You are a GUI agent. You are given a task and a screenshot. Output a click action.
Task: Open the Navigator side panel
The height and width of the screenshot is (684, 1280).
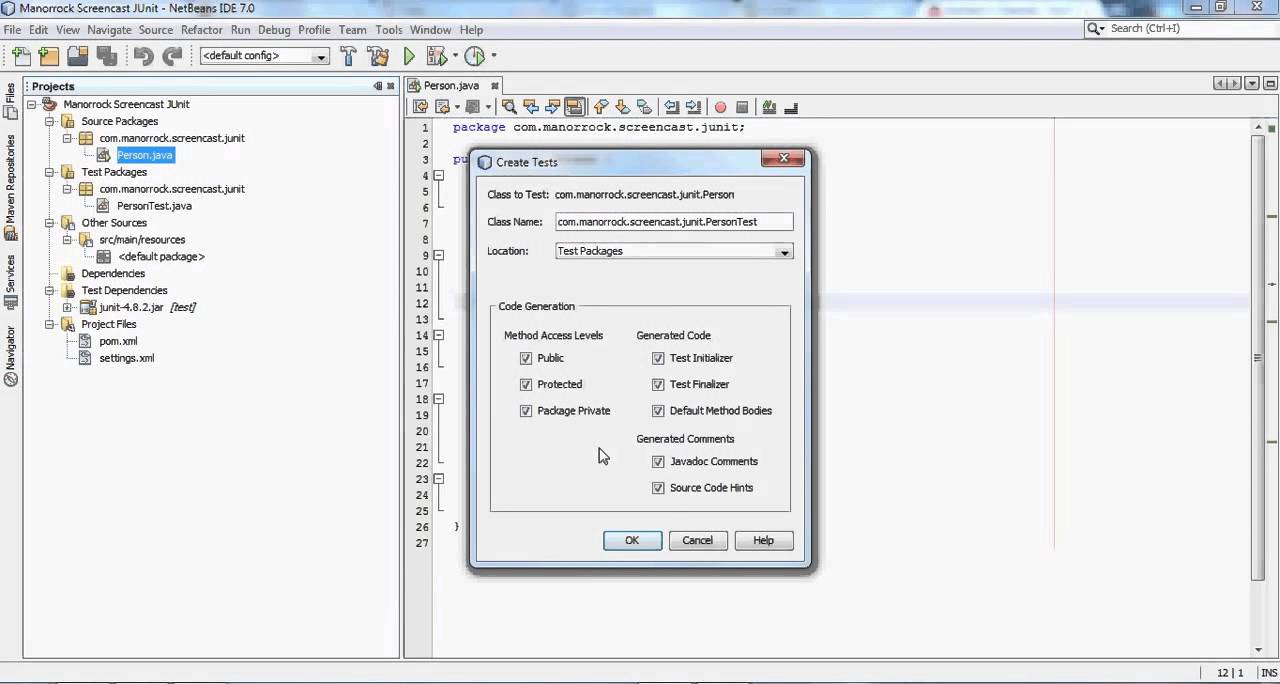pyautogui.click(x=11, y=356)
